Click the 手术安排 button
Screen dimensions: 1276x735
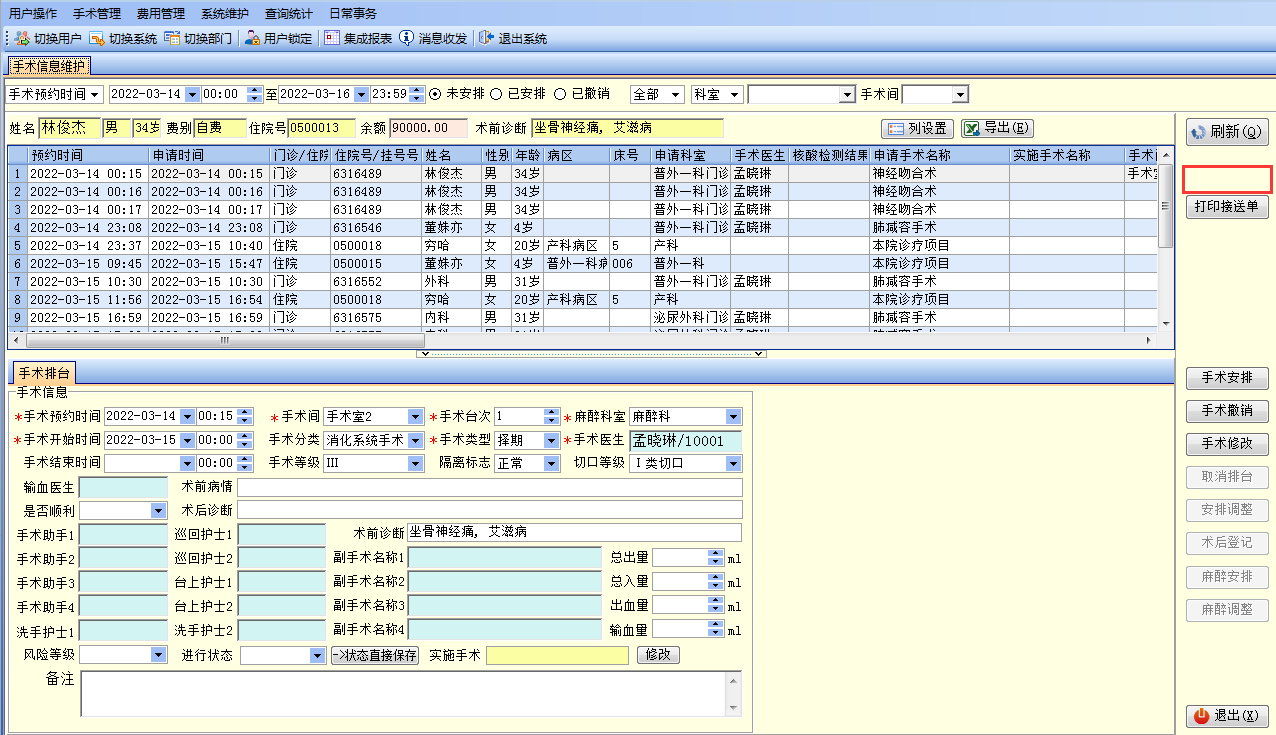1226,379
